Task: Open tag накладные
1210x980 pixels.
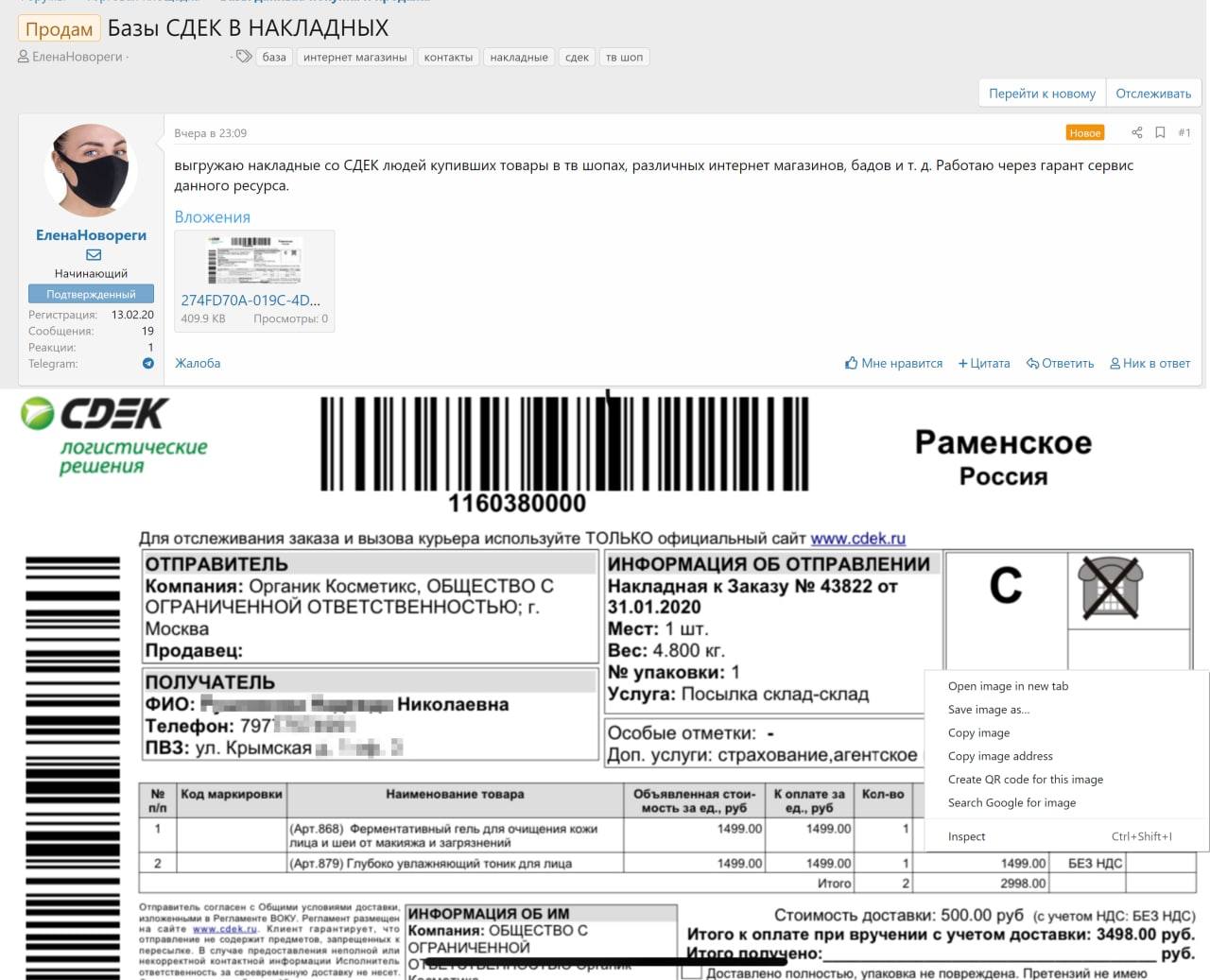Action: tap(519, 57)
